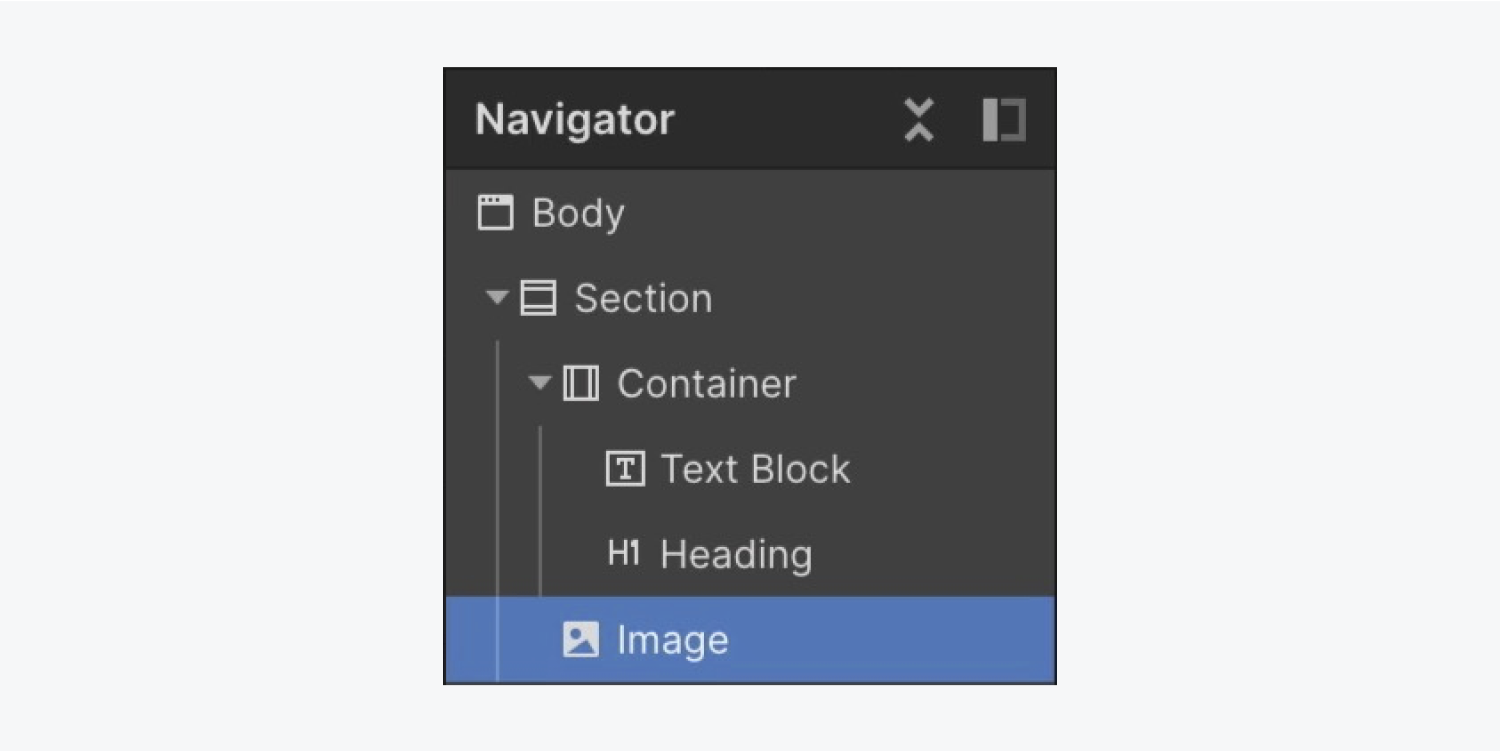Select the Text Block label
Screen dimensions: 1501x751
point(755,468)
